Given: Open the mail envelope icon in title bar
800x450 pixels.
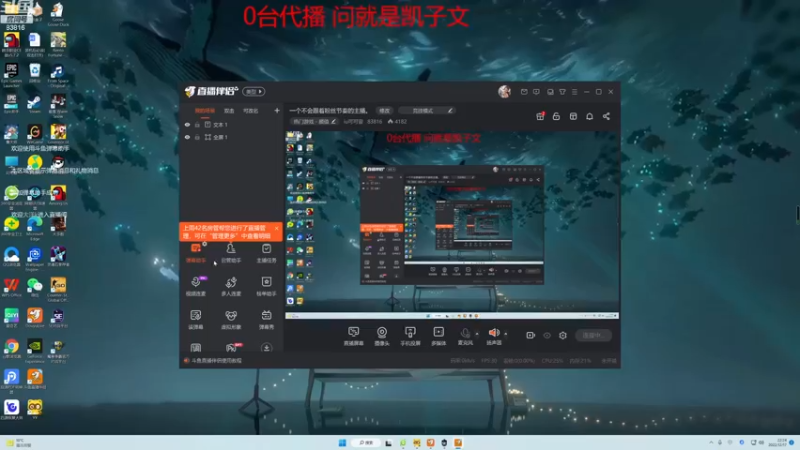Looking at the screenshot, I should 524,92.
